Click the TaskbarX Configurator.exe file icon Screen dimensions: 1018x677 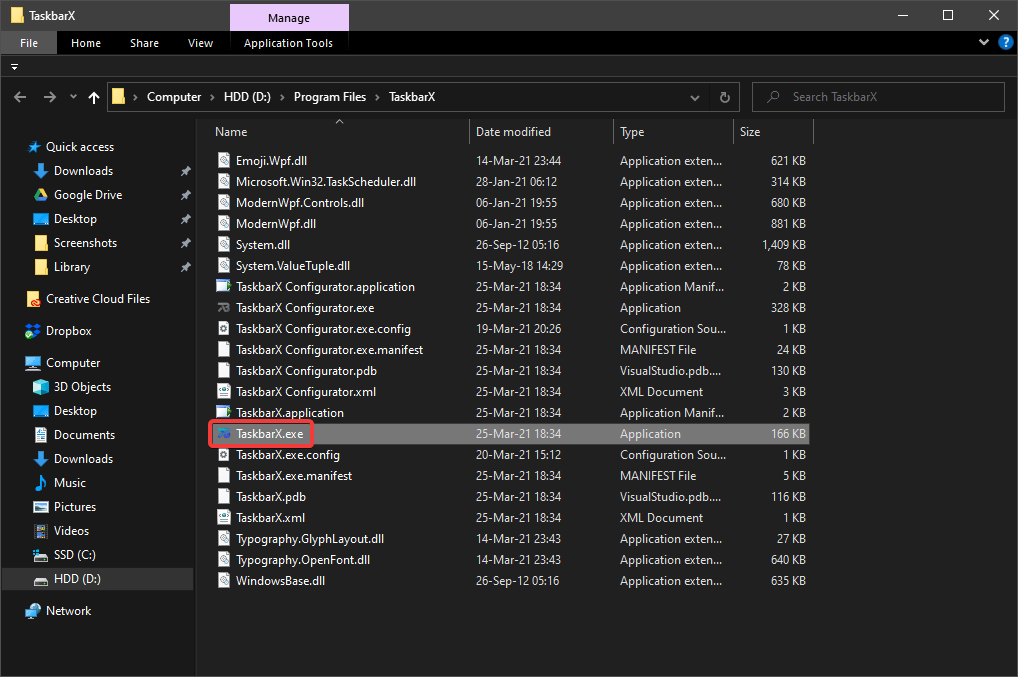click(224, 308)
